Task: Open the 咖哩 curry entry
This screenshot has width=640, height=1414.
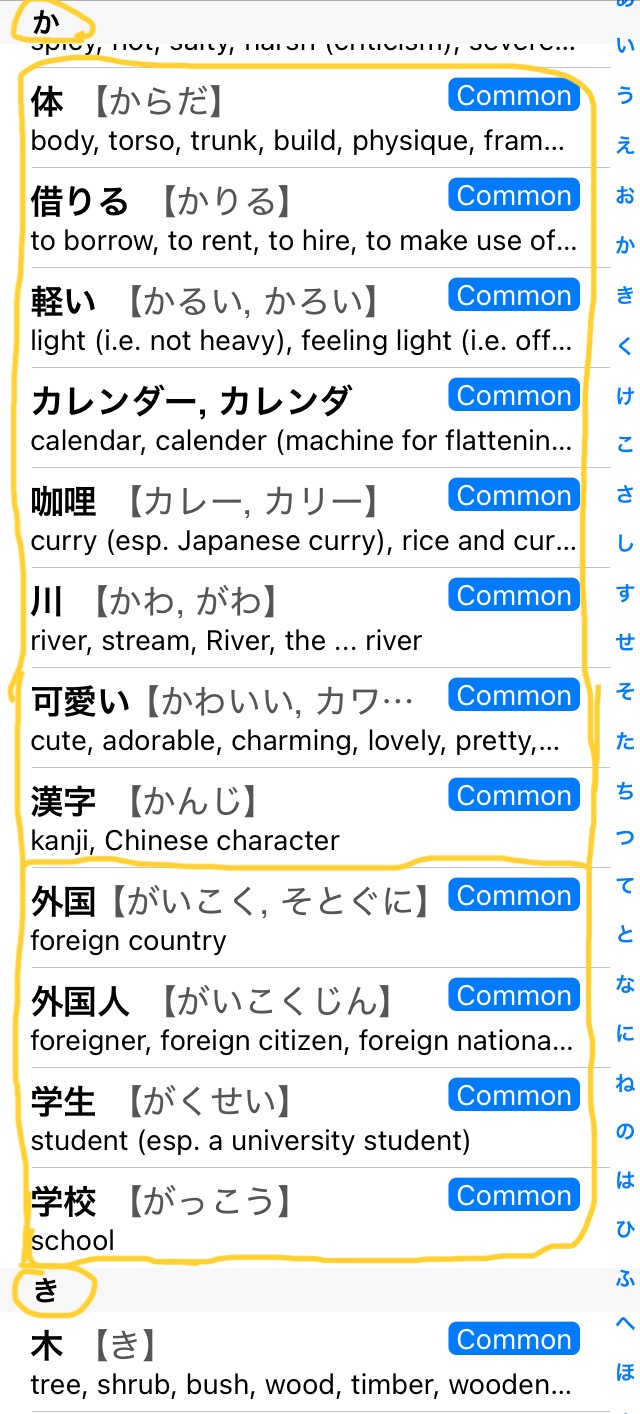Action: [x=300, y=519]
